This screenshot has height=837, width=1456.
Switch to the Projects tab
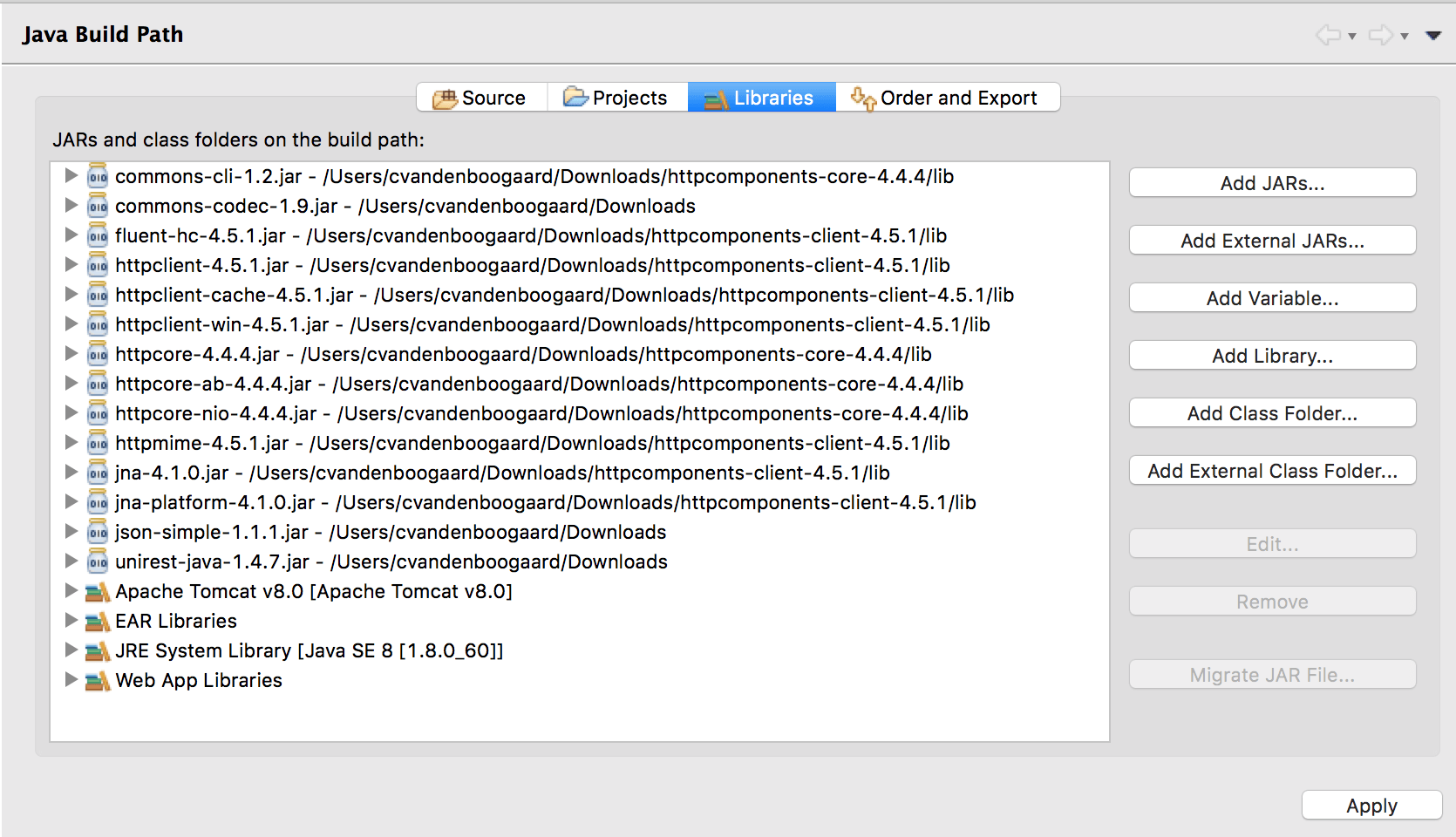coord(617,98)
